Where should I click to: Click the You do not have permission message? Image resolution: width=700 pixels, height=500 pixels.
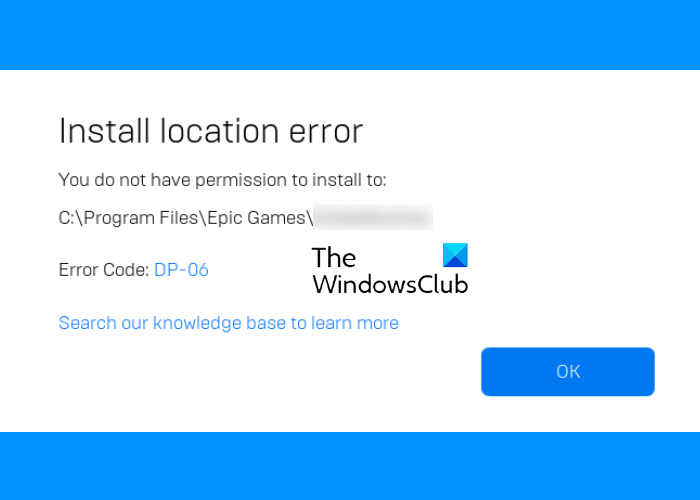[x=222, y=180]
